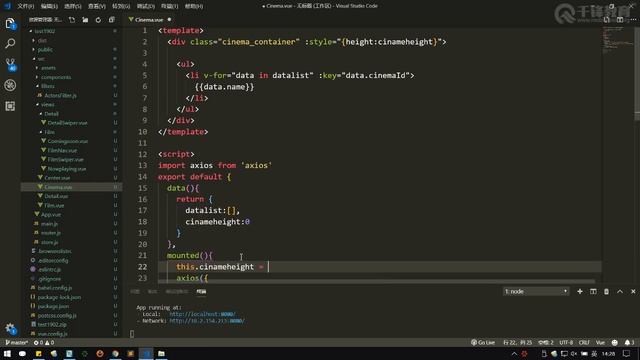Collapse all folders in explorer
The image size is (640, 360).
coord(111,20)
